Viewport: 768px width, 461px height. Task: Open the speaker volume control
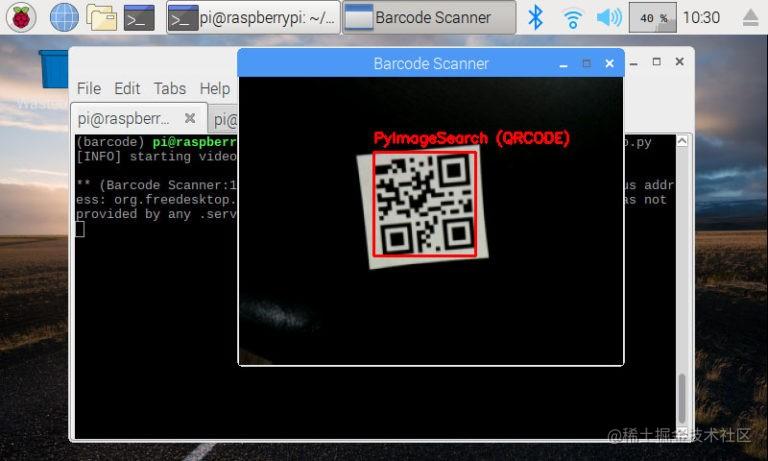609,18
